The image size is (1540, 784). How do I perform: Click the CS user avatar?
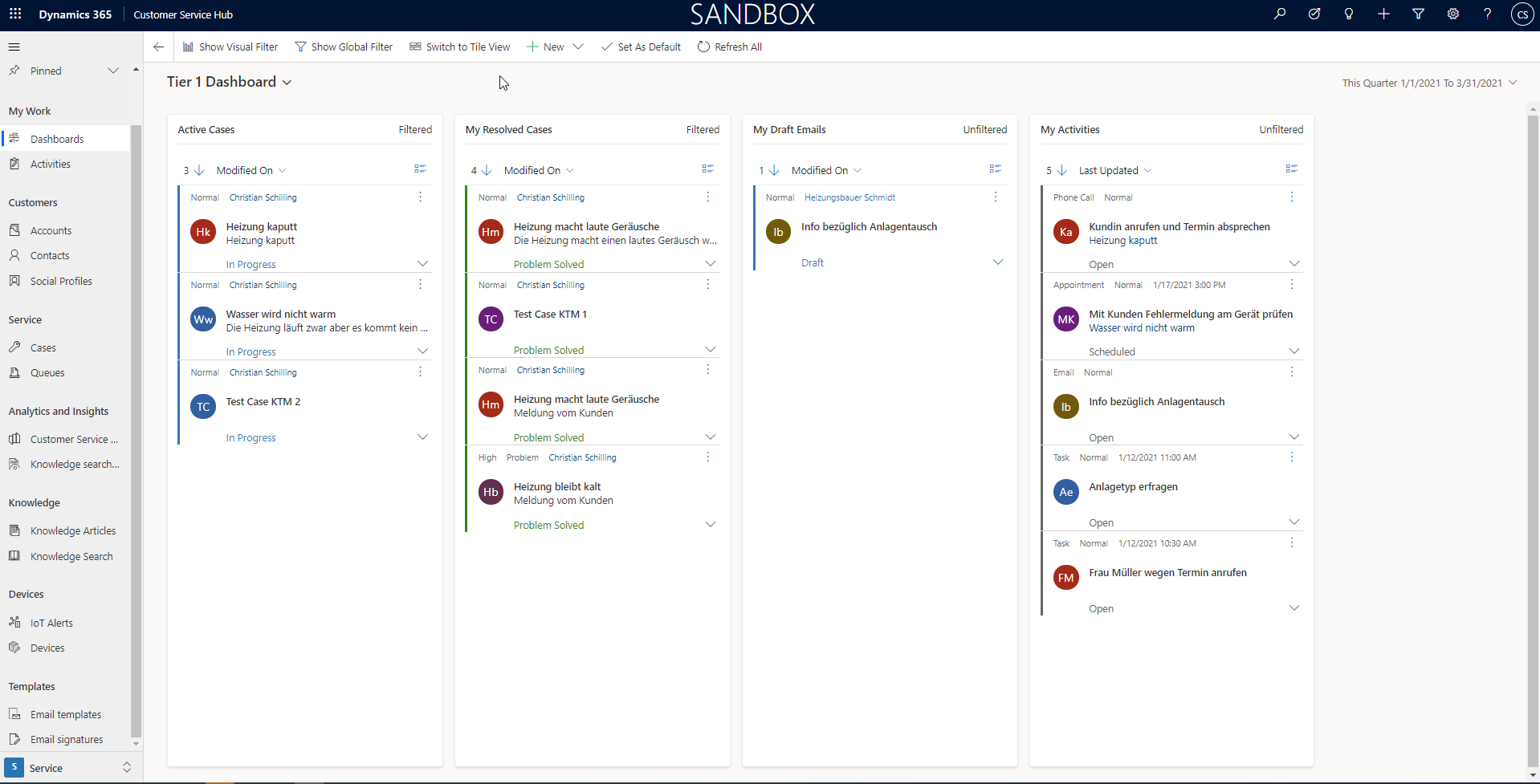point(1522,14)
